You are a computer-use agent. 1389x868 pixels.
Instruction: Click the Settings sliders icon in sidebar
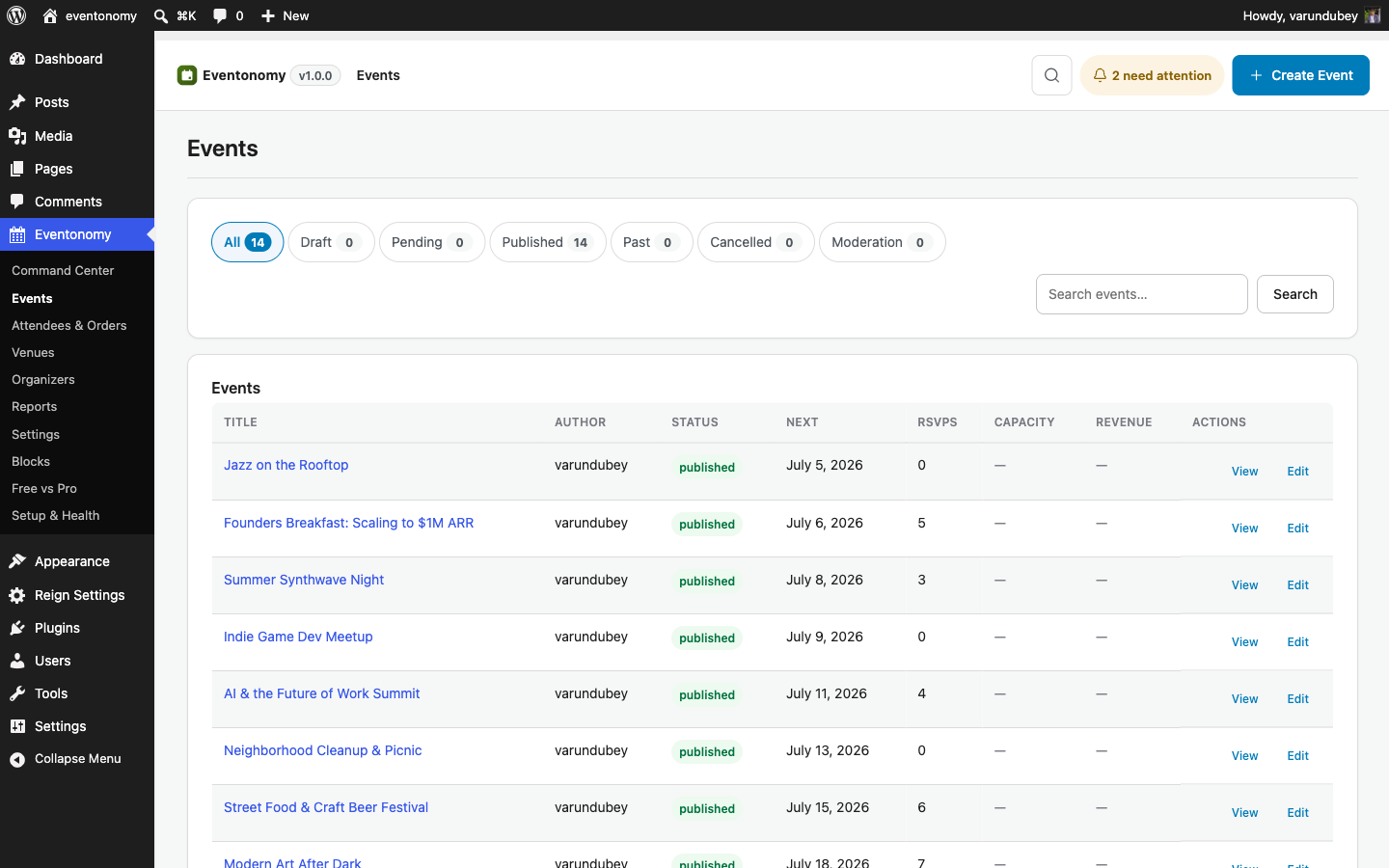pyautogui.click(x=17, y=726)
